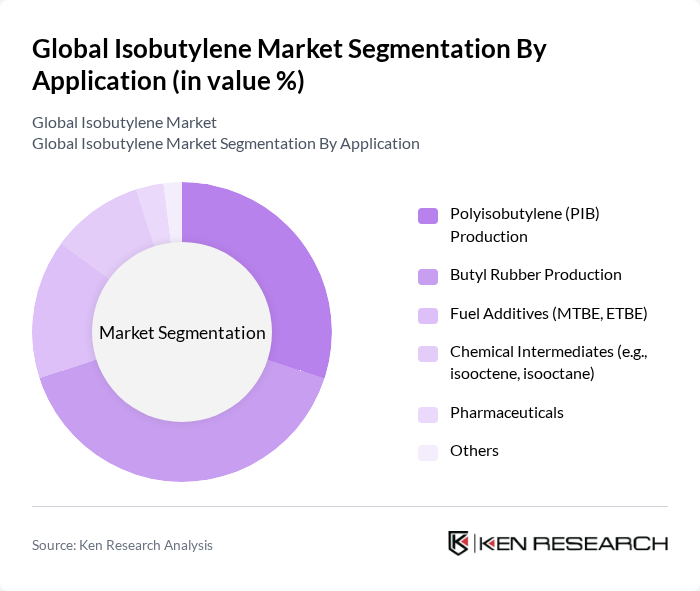Click the Chemical Intermediates legend color swatch
The height and width of the screenshot is (591, 700).
428,354
